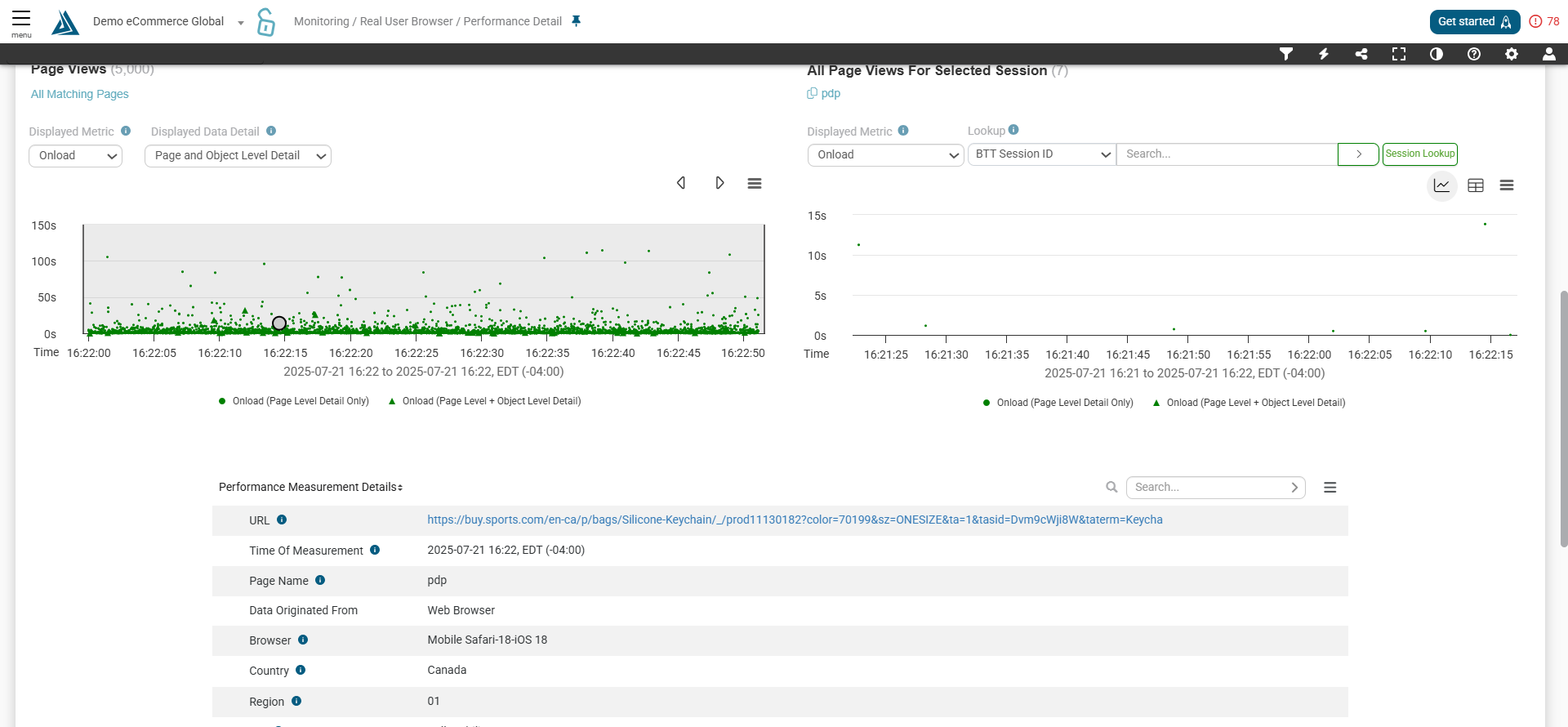Open the filter funnel icon
1568x727 pixels.
pyautogui.click(x=1286, y=54)
